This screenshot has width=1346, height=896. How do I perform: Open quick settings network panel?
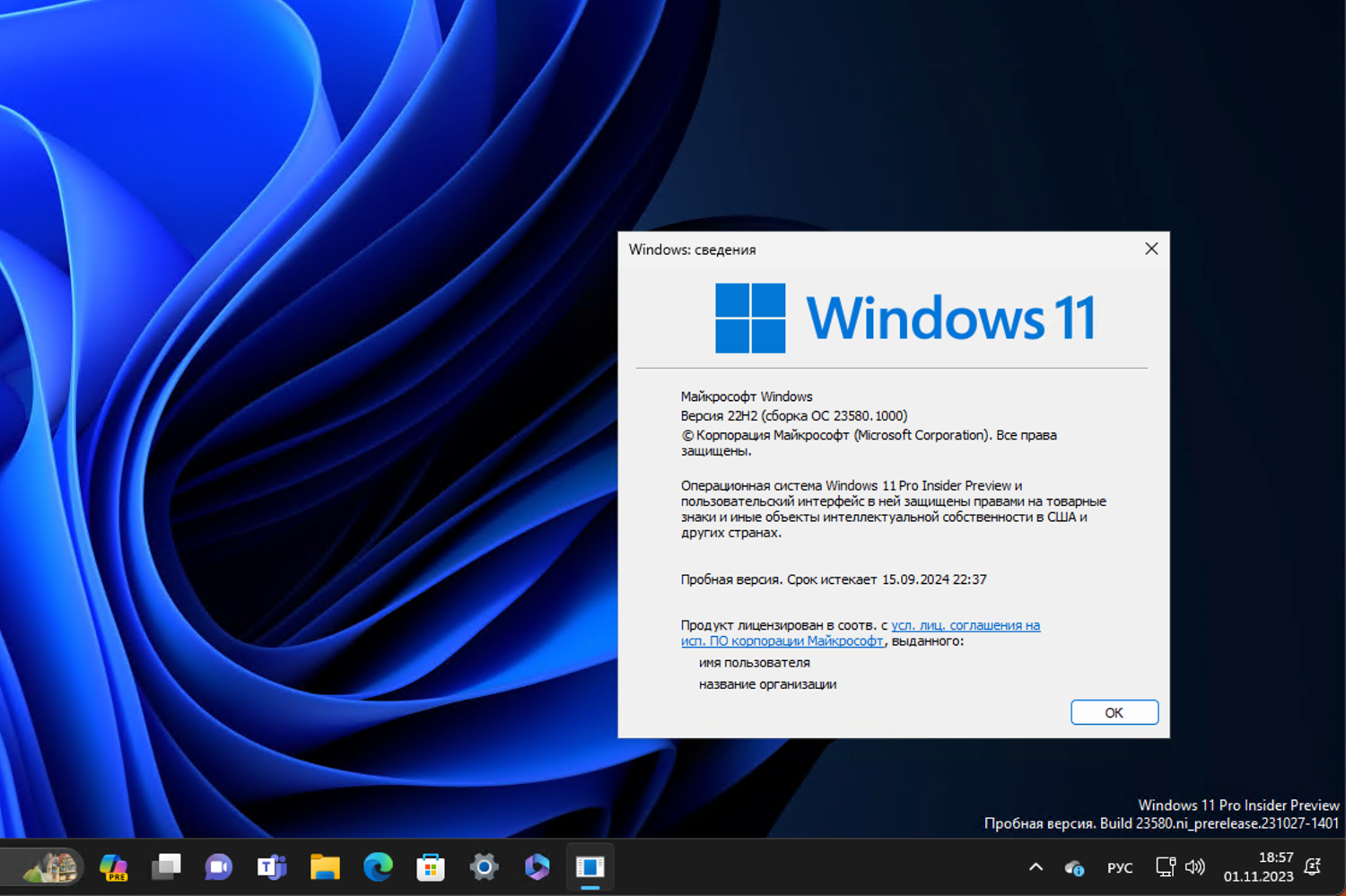(x=1165, y=867)
